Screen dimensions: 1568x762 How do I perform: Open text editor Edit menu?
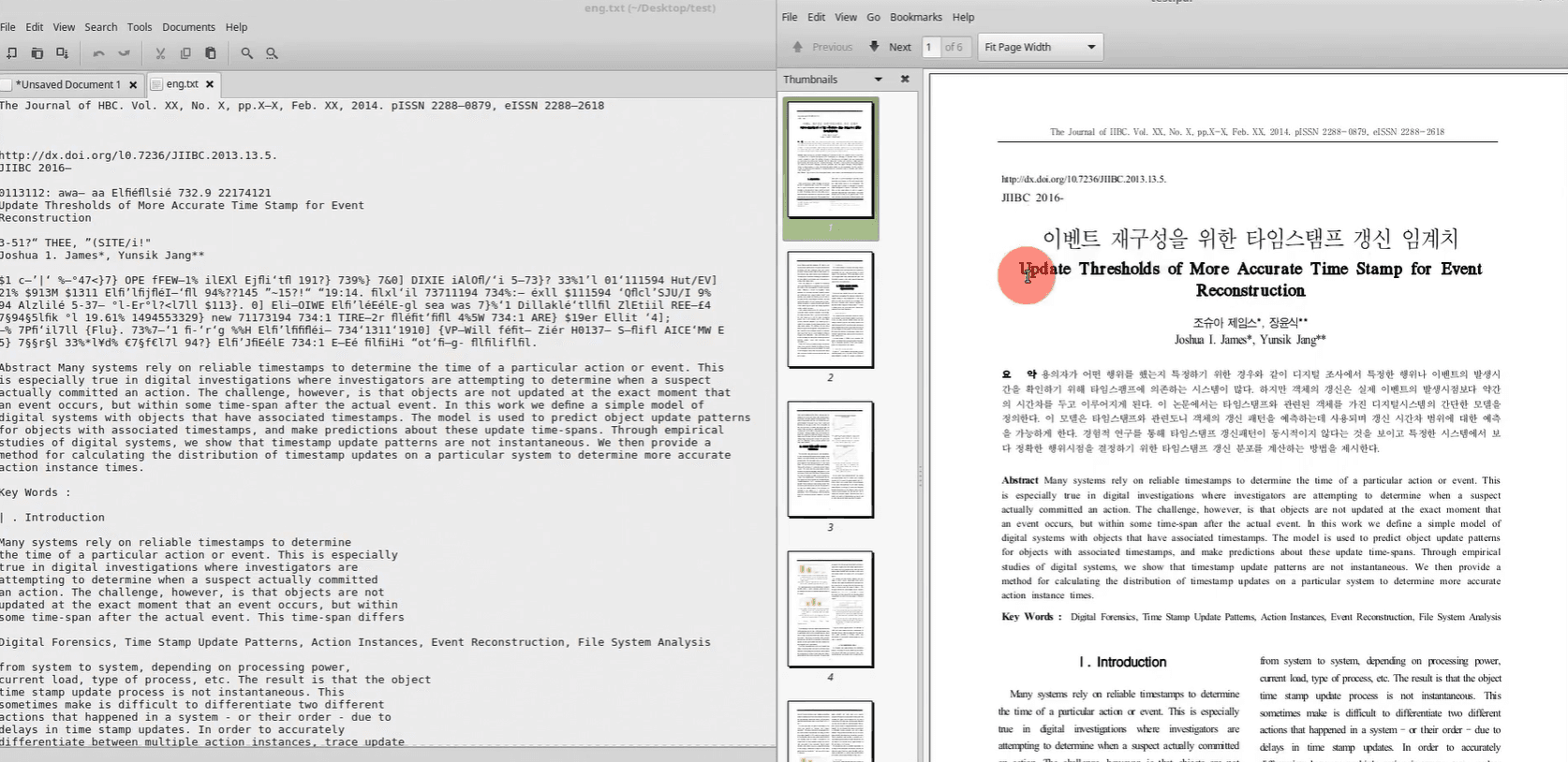coord(35,27)
